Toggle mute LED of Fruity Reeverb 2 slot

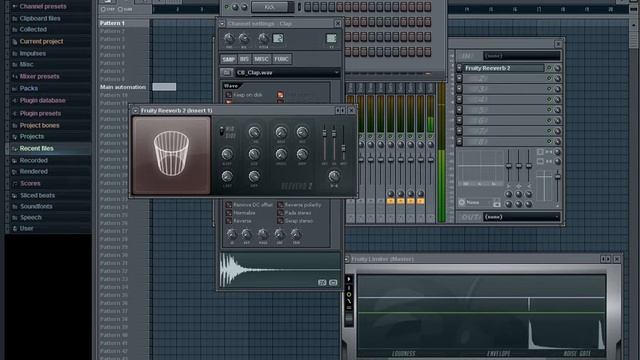tap(549, 68)
